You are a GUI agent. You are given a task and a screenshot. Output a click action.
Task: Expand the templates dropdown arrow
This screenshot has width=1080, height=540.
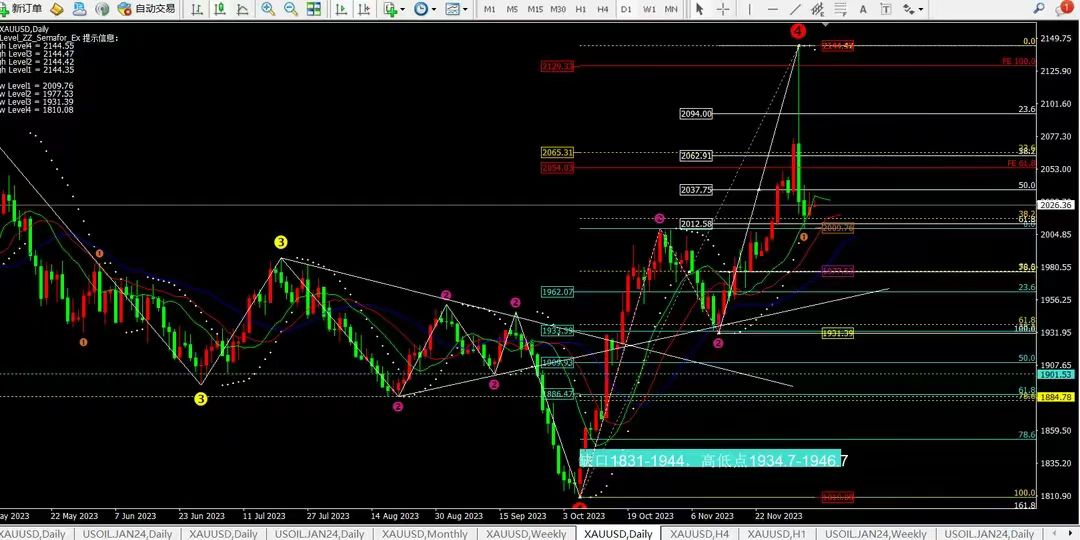(x=465, y=9)
